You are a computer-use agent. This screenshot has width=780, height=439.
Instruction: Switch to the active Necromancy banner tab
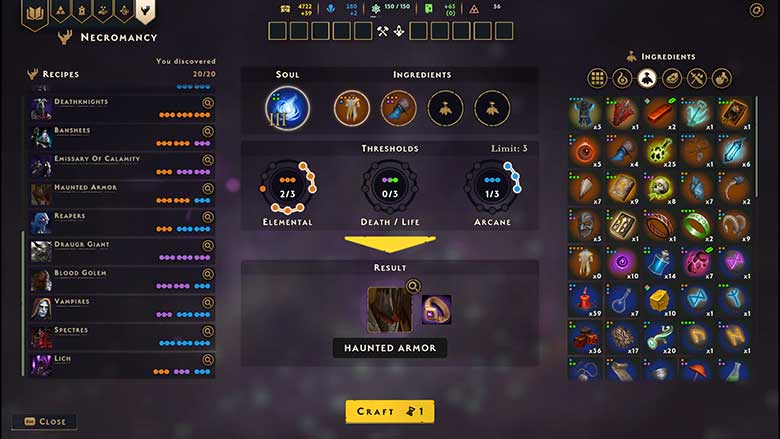(x=145, y=10)
